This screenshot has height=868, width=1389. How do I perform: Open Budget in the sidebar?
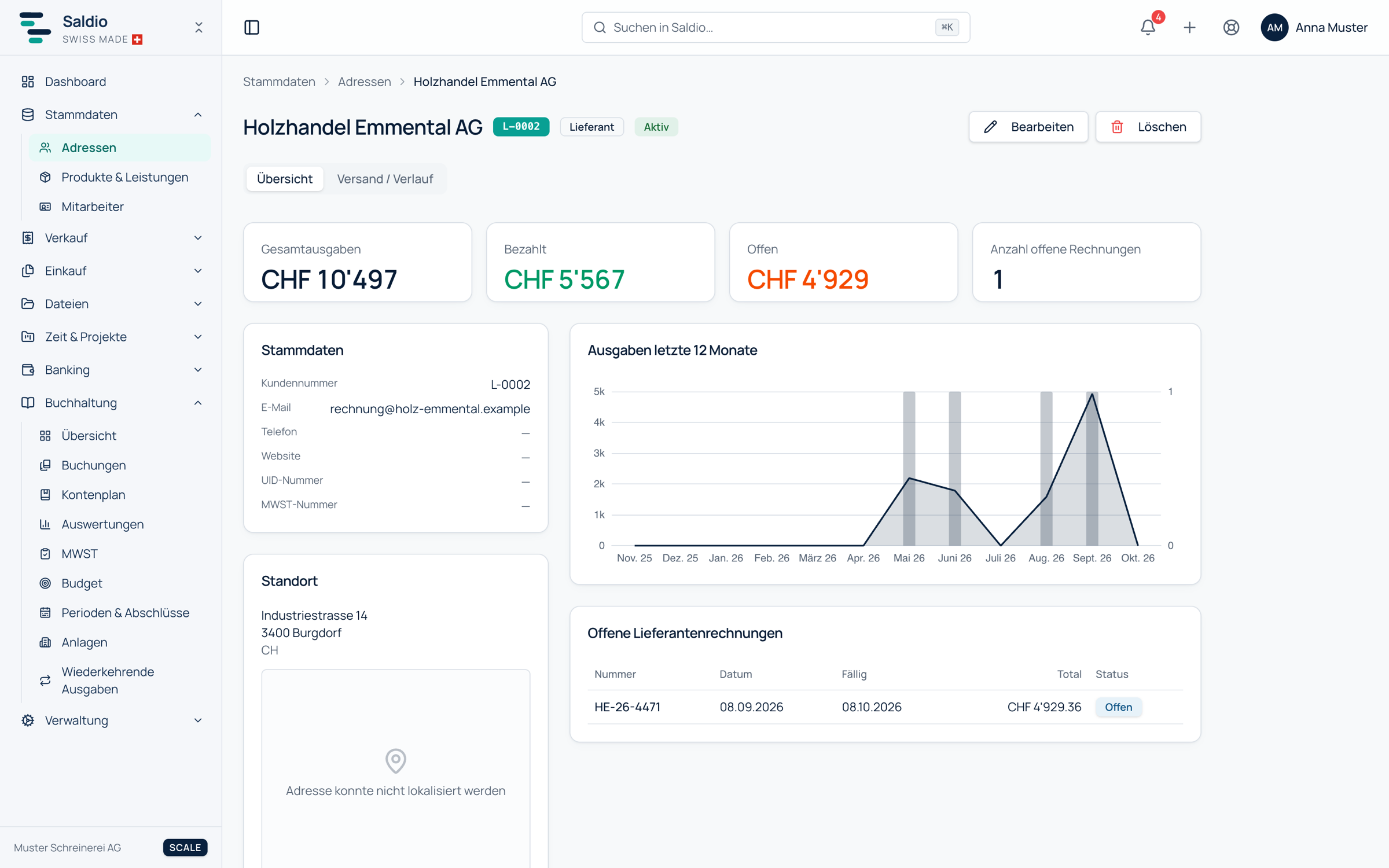pyautogui.click(x=120, y=583)
